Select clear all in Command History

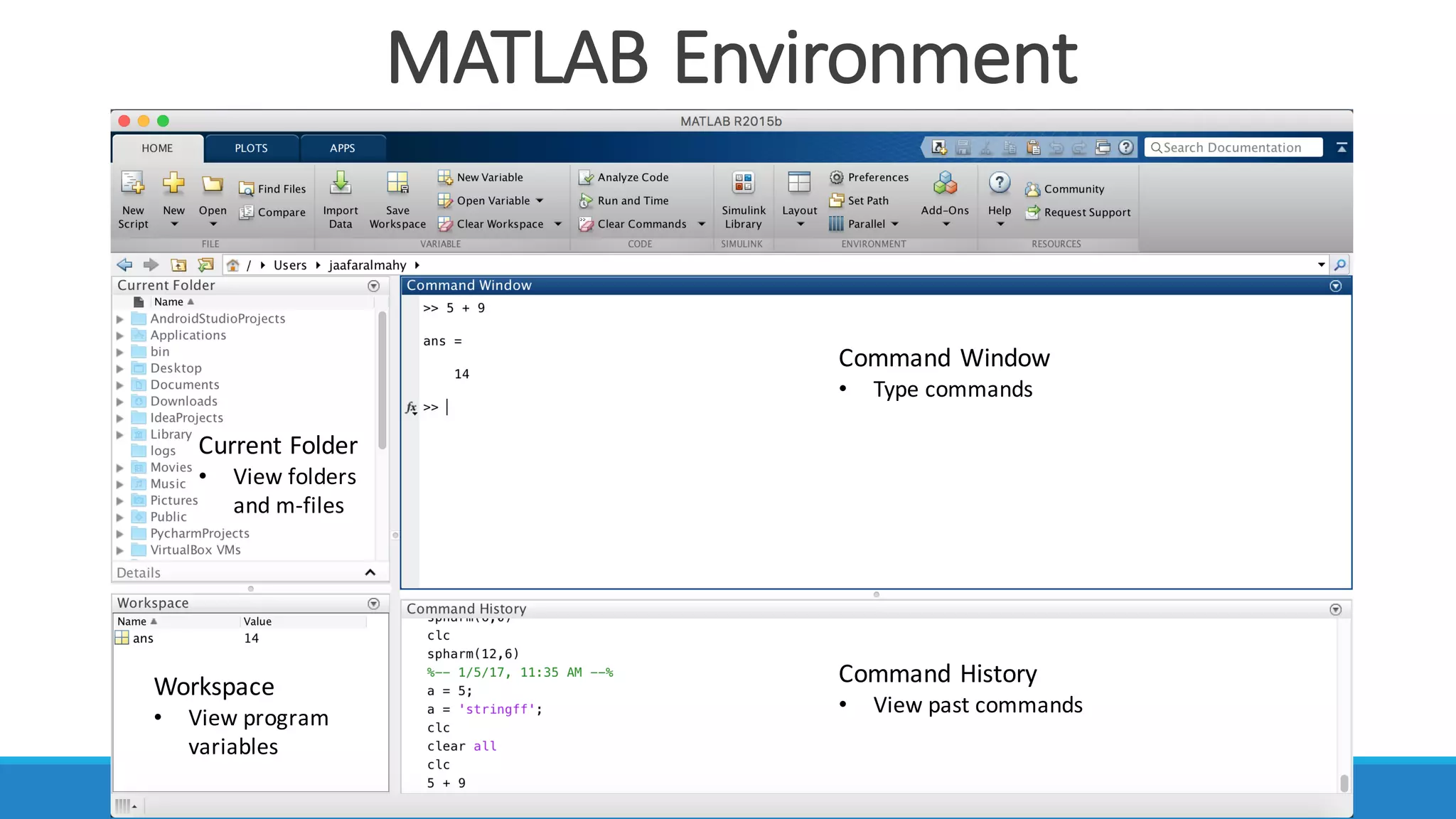tap(461, 746)
